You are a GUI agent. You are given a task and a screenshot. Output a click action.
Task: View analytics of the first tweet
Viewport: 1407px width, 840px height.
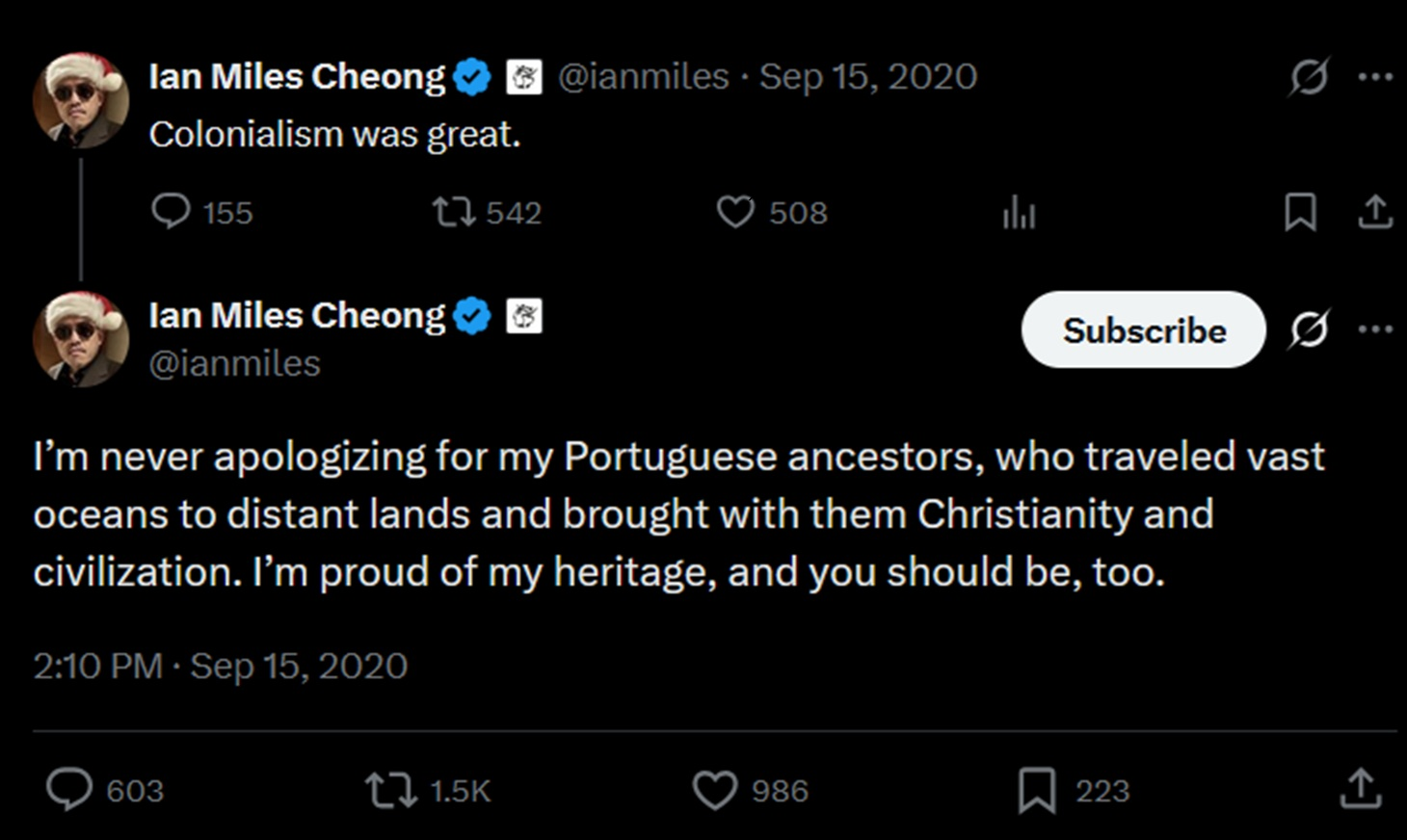1019,213
